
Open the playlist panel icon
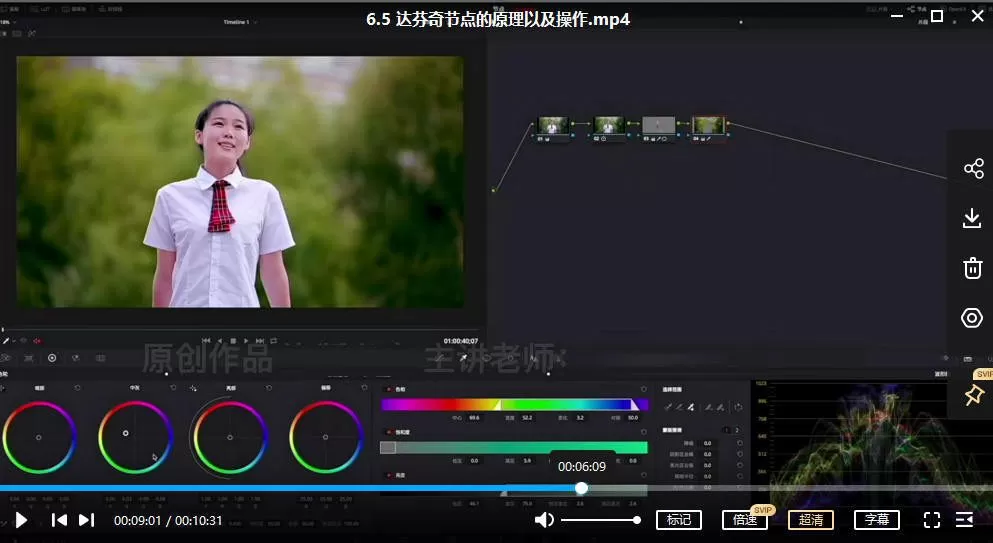click(964, 520)
